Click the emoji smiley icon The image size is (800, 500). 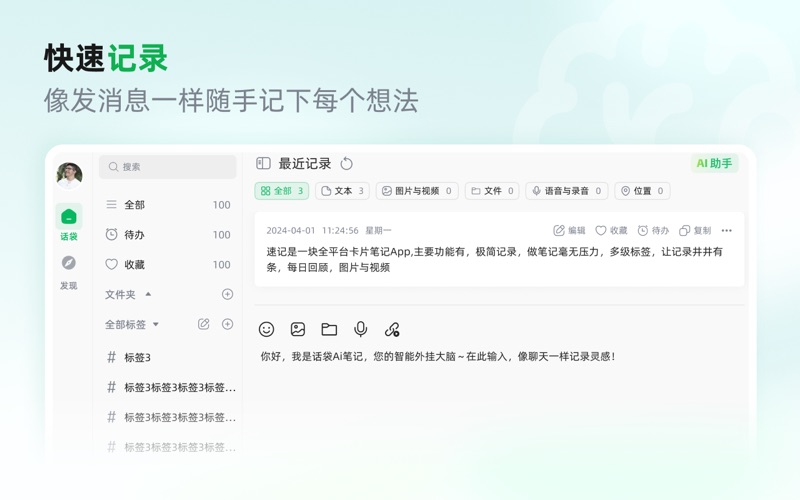(266, 329)
